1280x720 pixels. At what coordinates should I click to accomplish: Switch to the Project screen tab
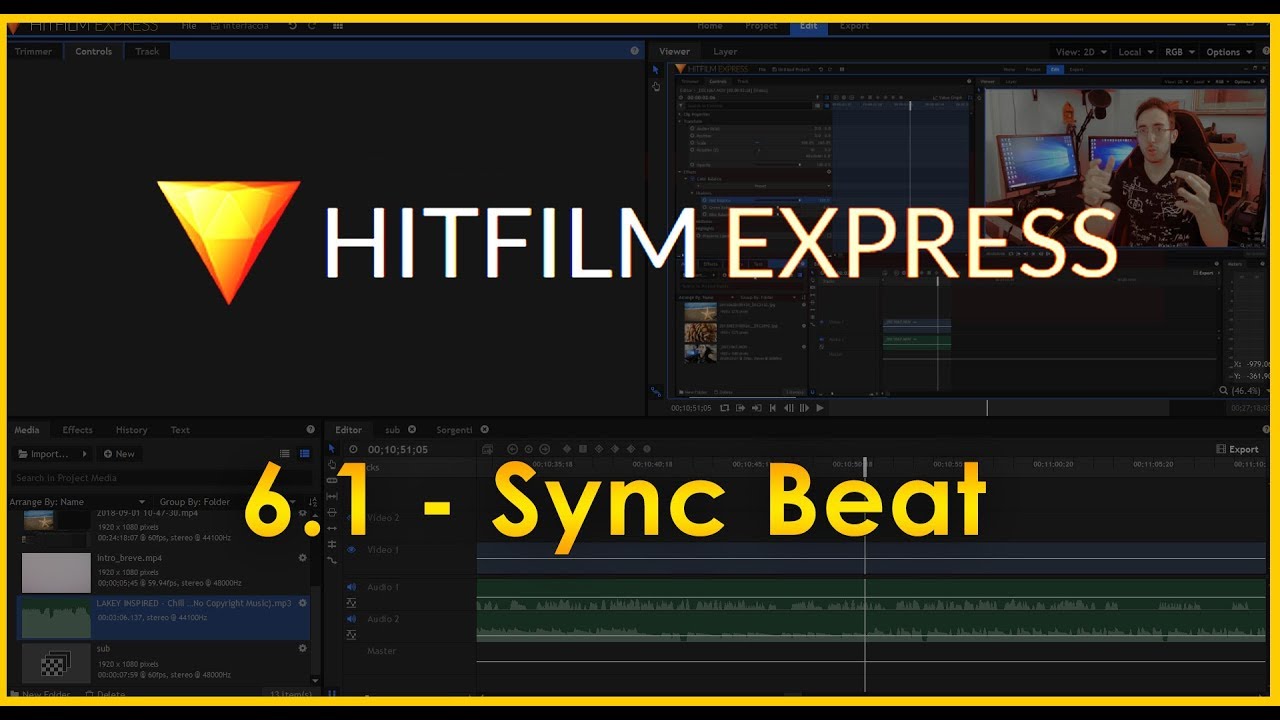tap(761, 26)
